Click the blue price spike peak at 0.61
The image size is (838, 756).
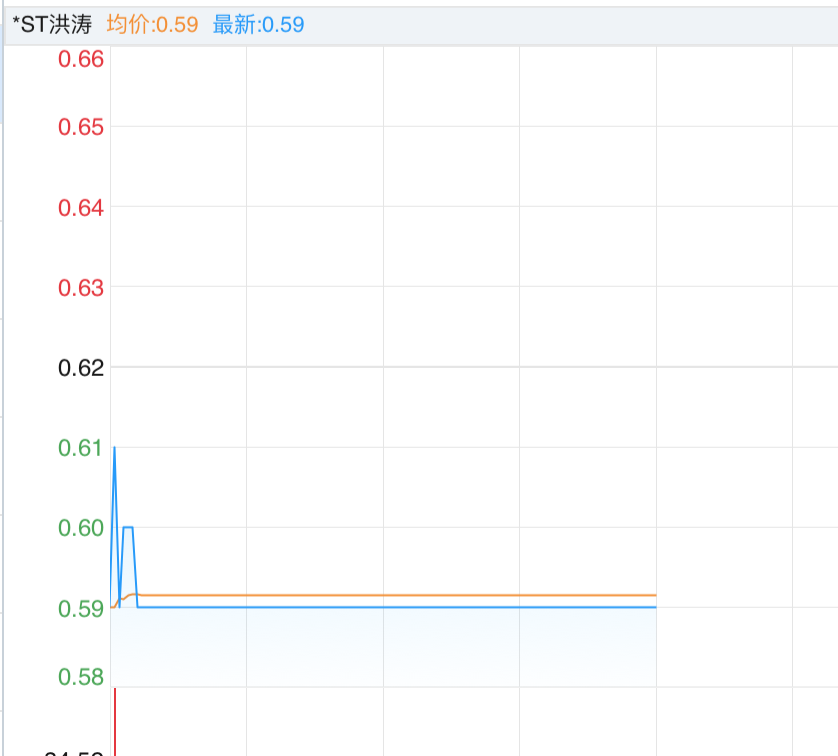114,448
